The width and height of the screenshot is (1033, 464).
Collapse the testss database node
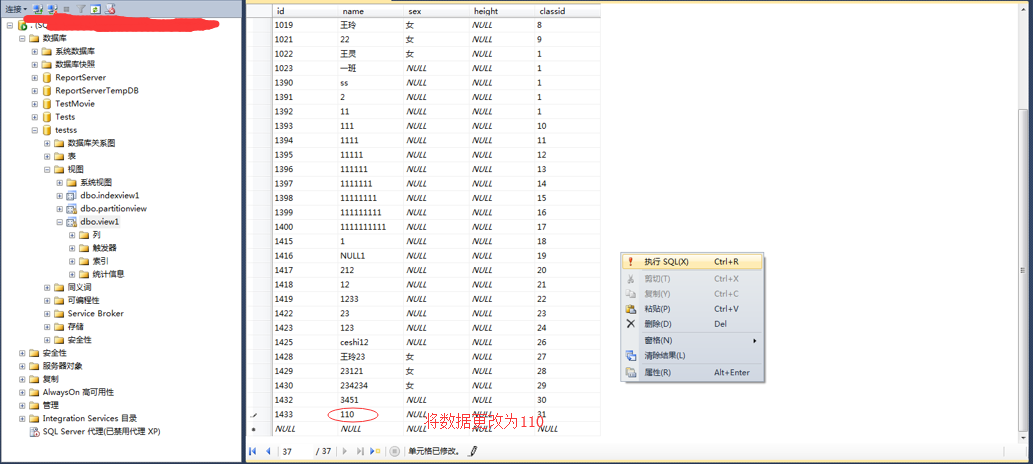click(35, 130)
